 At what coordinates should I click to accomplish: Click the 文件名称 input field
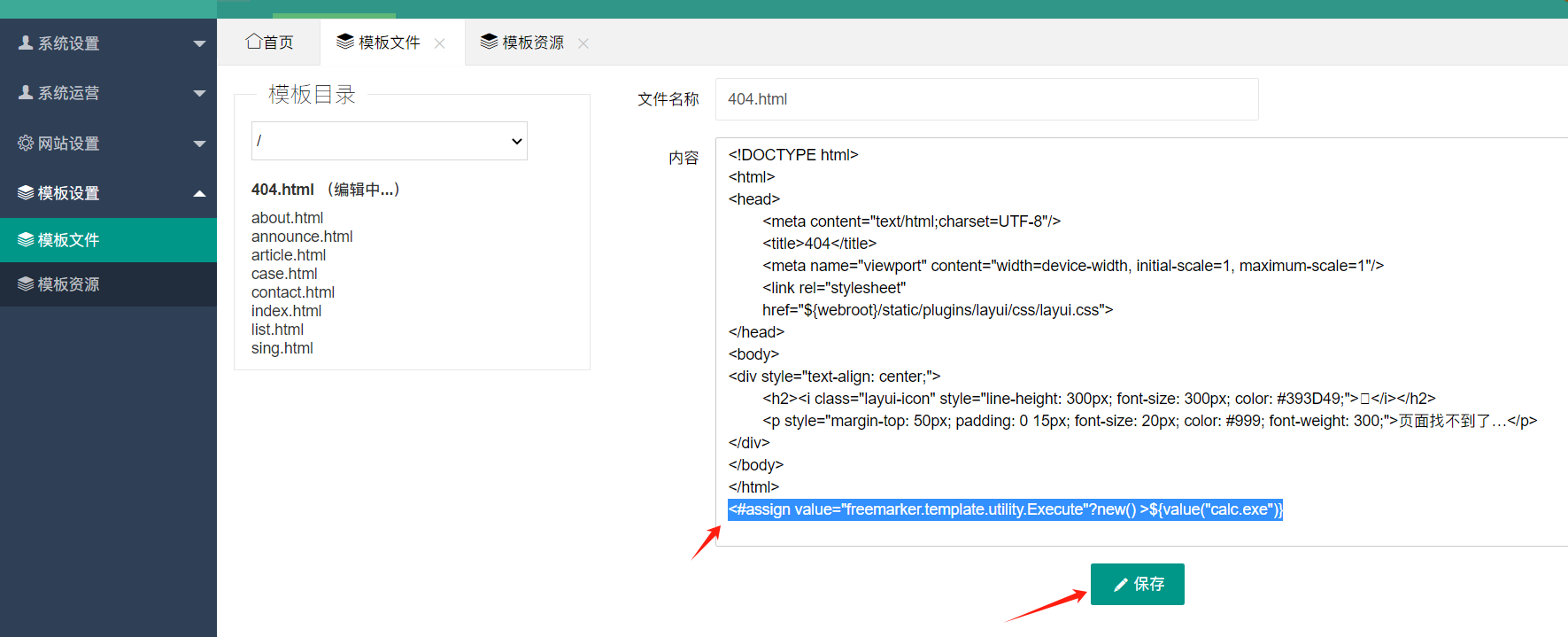(987, 99)
